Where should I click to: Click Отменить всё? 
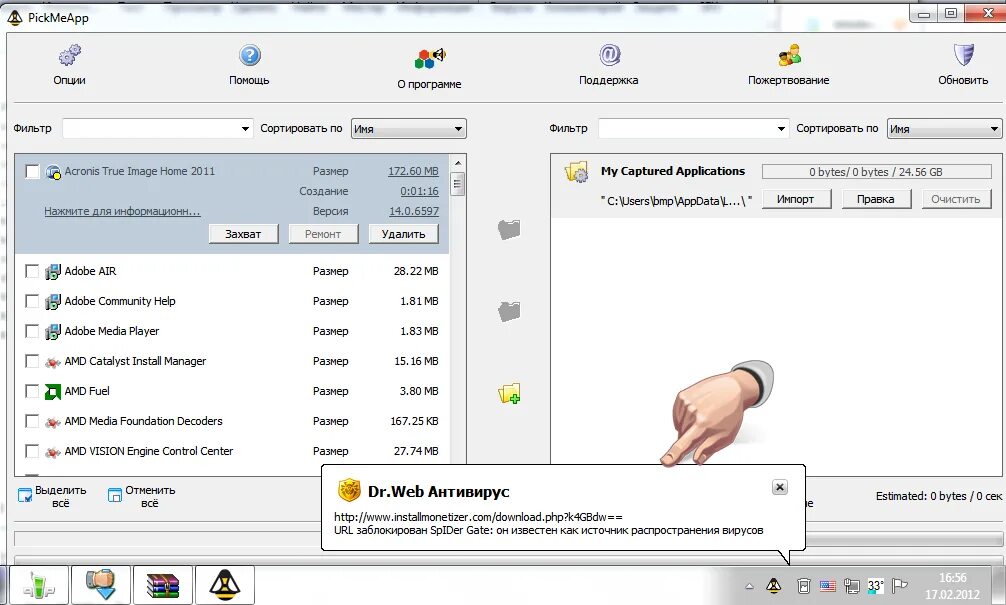[142, 497]
